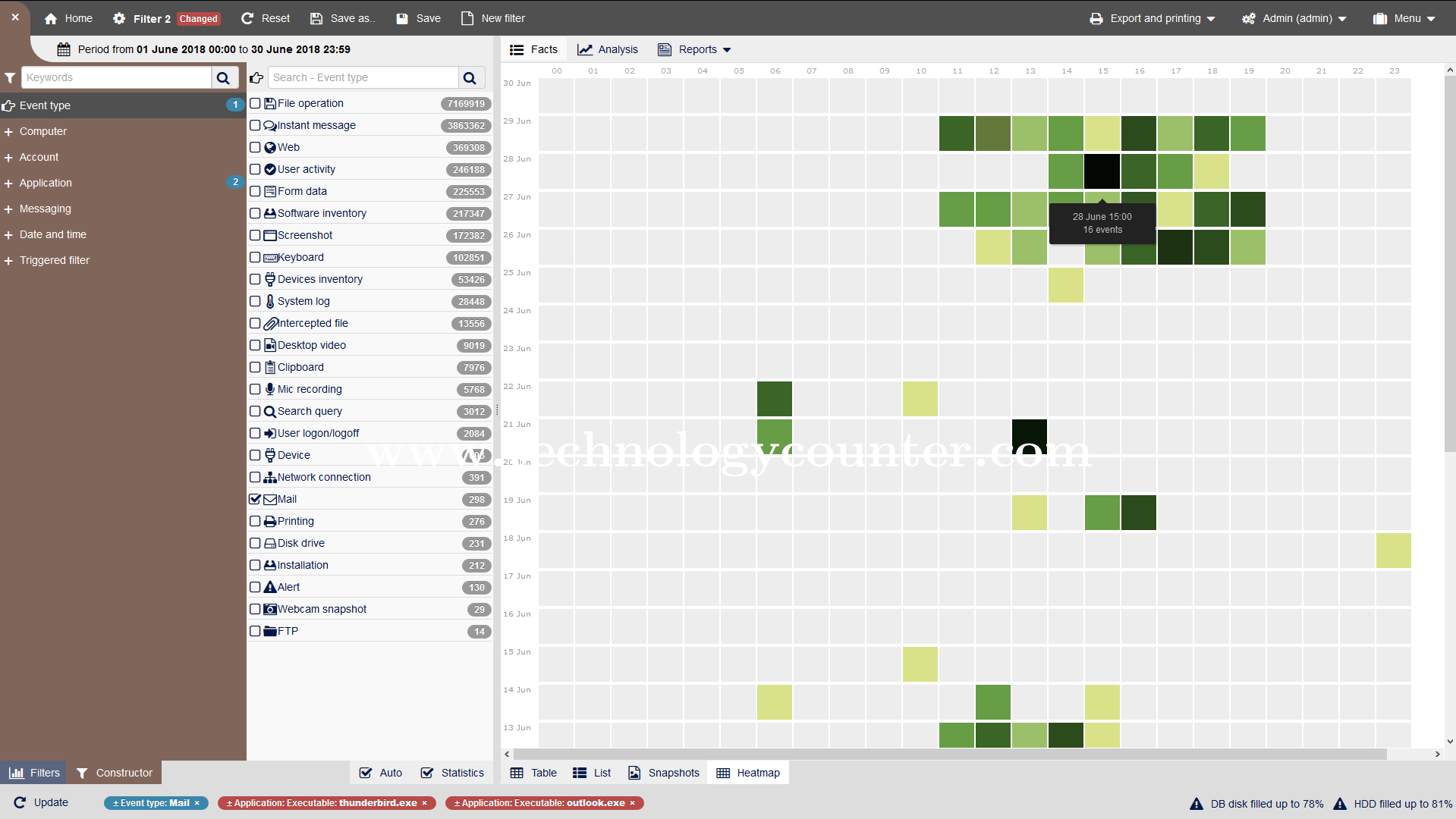Screen dimensions: 1456x819
Task: Open the Filters tab
Action: click(34, 773)
